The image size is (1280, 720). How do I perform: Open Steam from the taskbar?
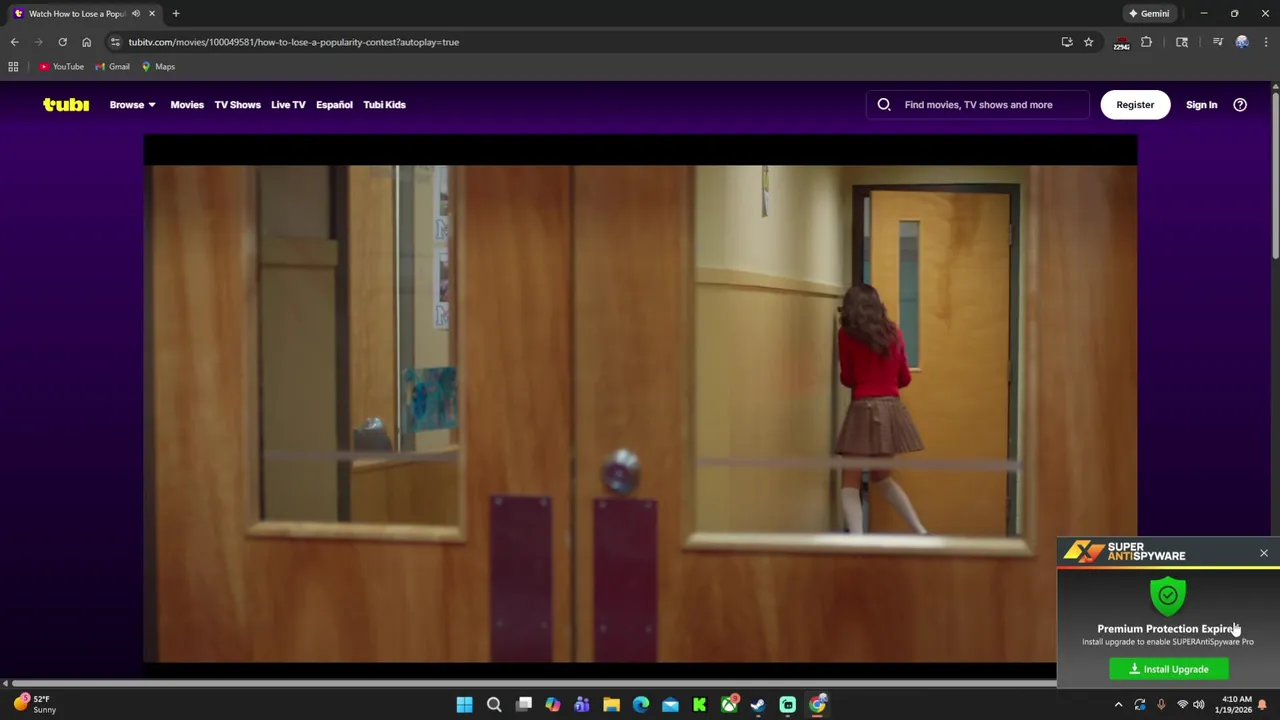758,705
